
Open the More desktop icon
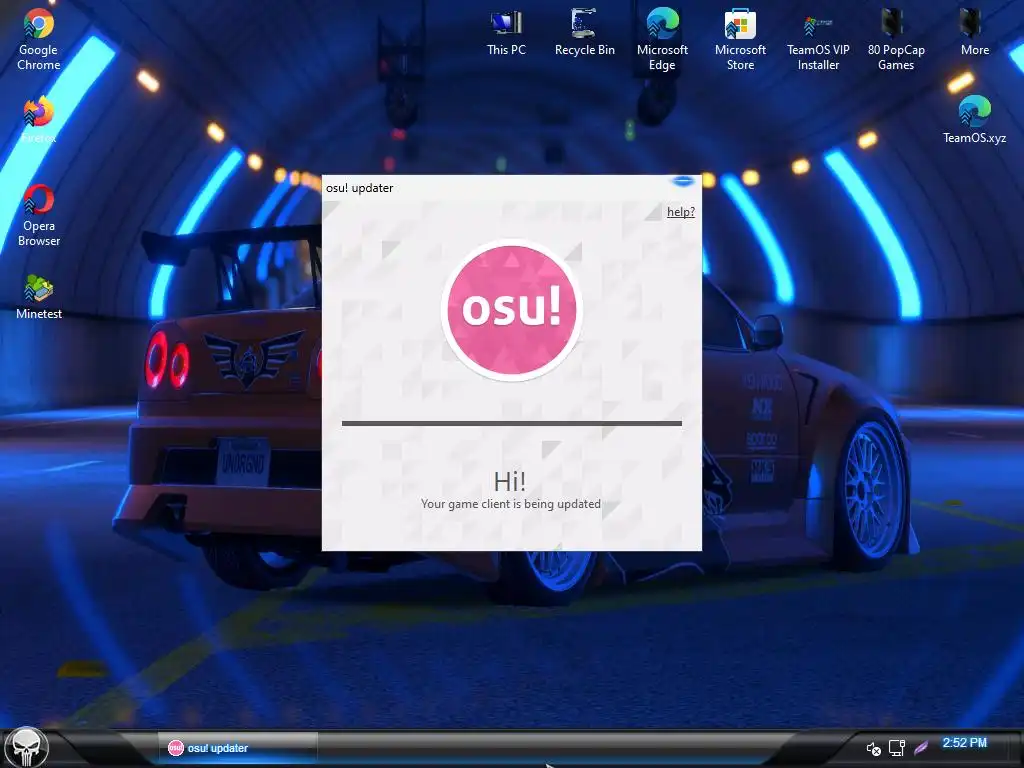pos(974,33)
